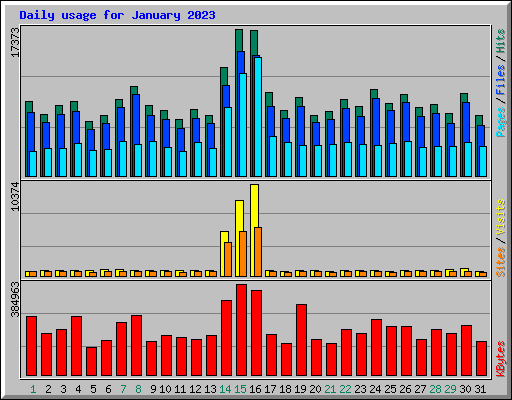Image resolution: width=512 pixels, height=400 pixels.
Task: Click day 27 on the x-axis
Action: (420, 389)
